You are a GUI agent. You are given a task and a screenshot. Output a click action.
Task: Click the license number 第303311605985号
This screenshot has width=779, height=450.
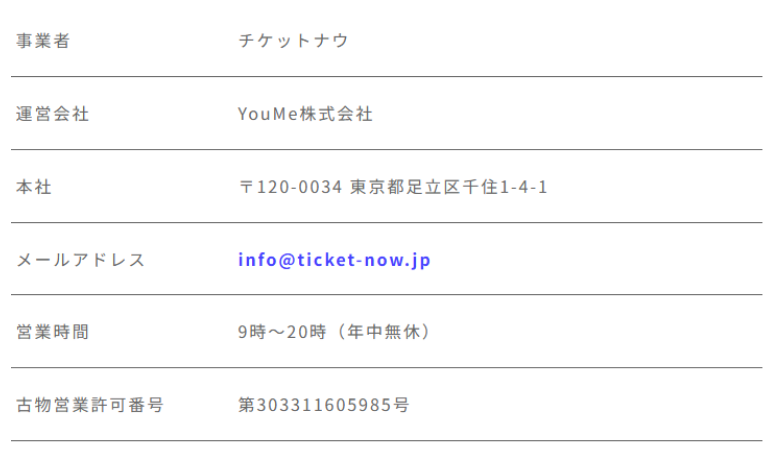[323, 405]
